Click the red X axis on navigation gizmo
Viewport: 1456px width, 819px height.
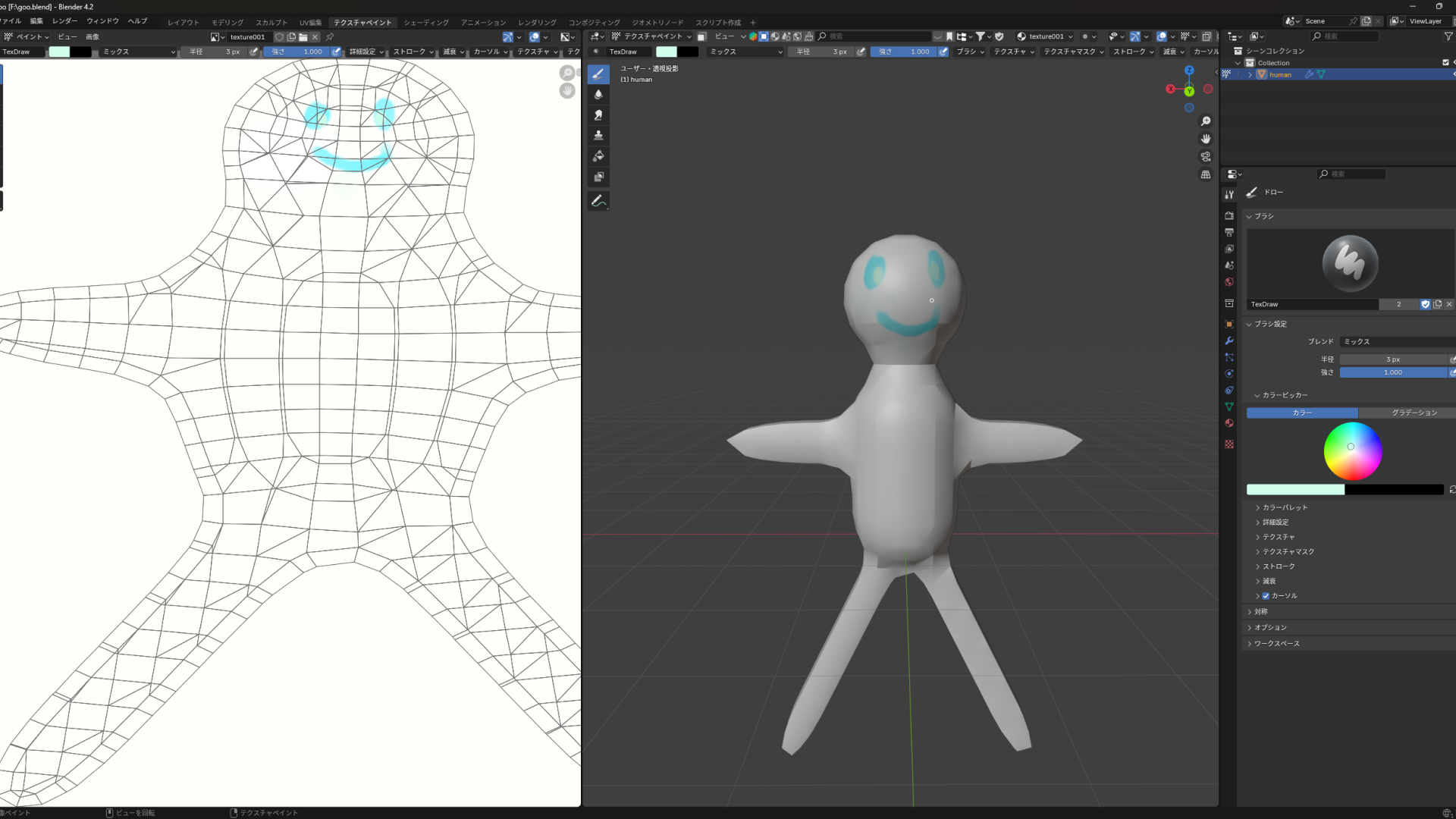(1170, 89)
